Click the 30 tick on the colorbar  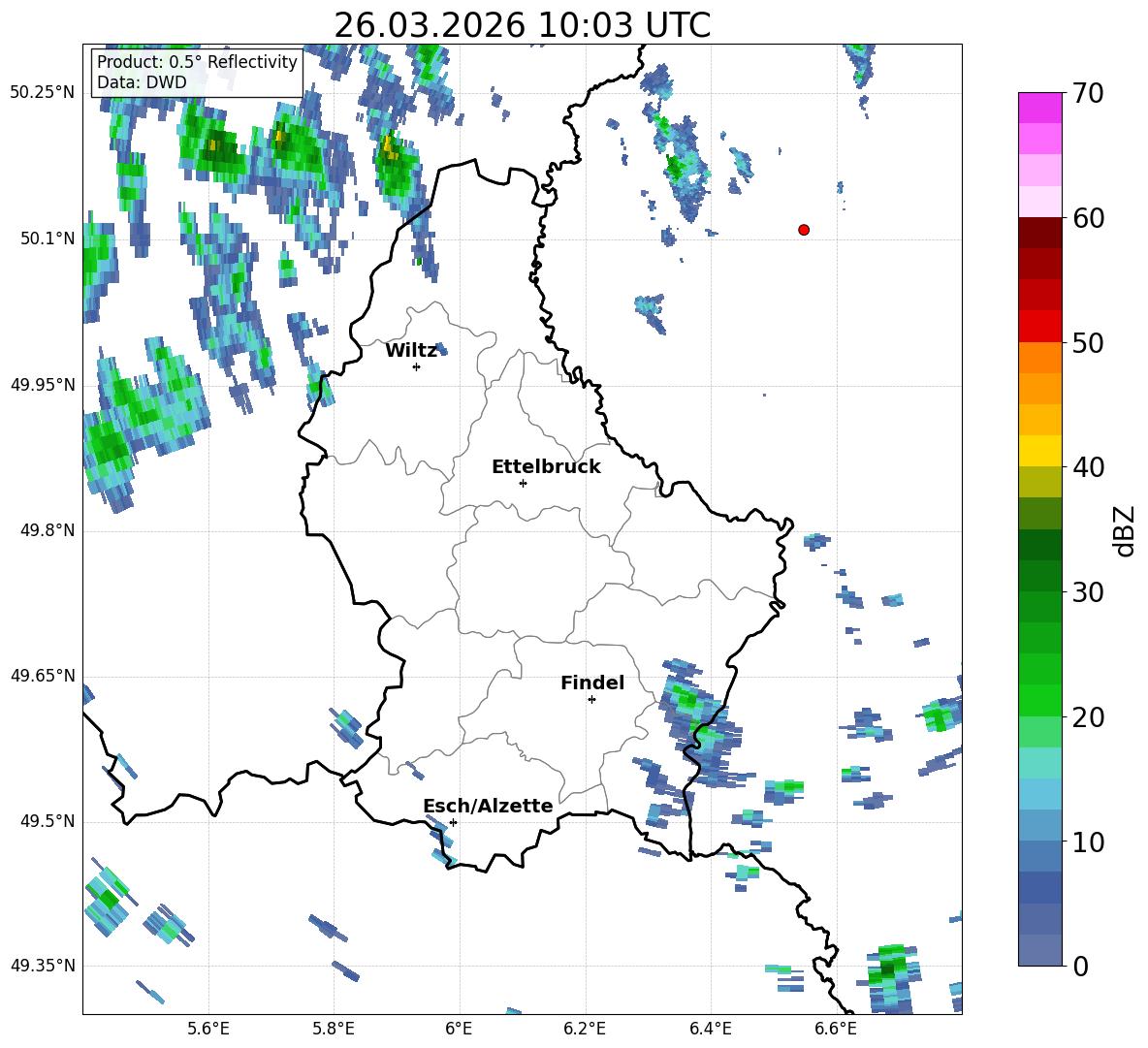tap(1088, 592)
